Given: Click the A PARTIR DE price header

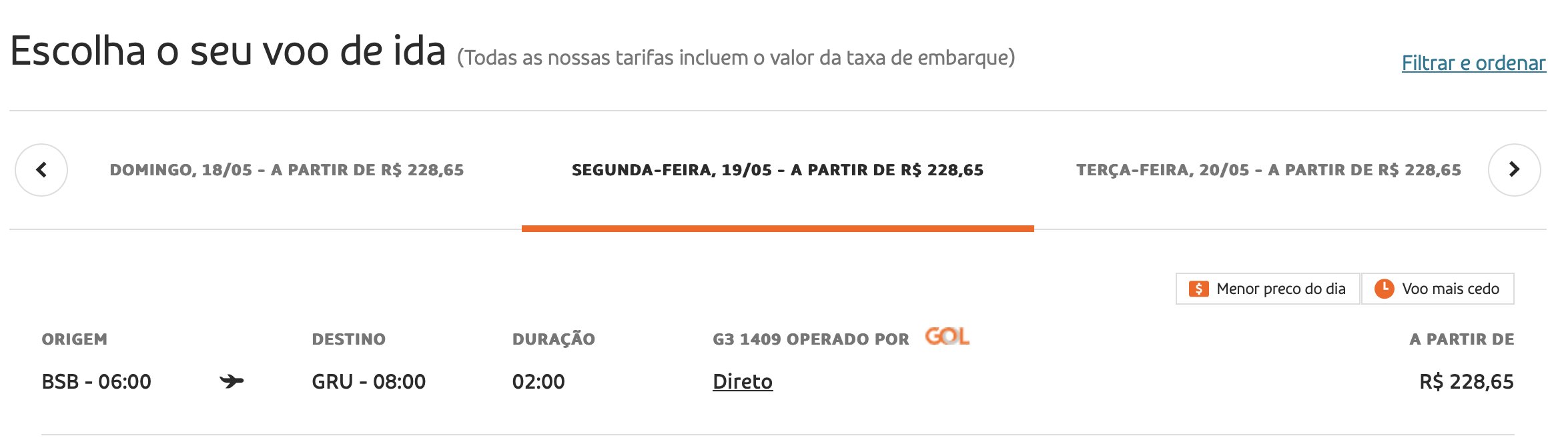Looking at the screenshot, I should (x=1461, y=339).
